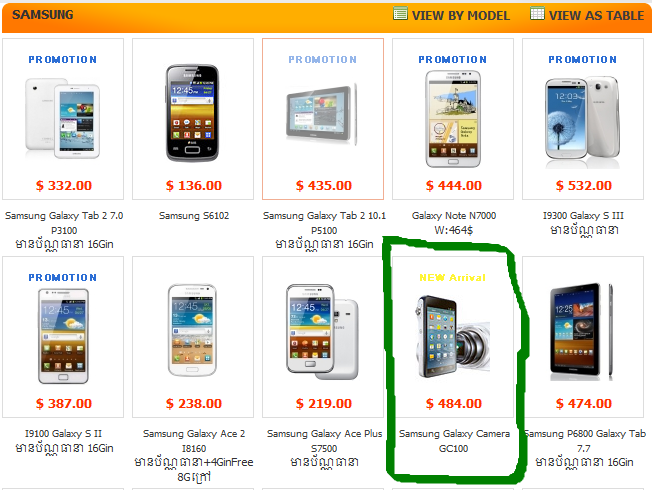Select the I9100 Galaxy S II picture
652x490 pixels.
click(63, 336)
